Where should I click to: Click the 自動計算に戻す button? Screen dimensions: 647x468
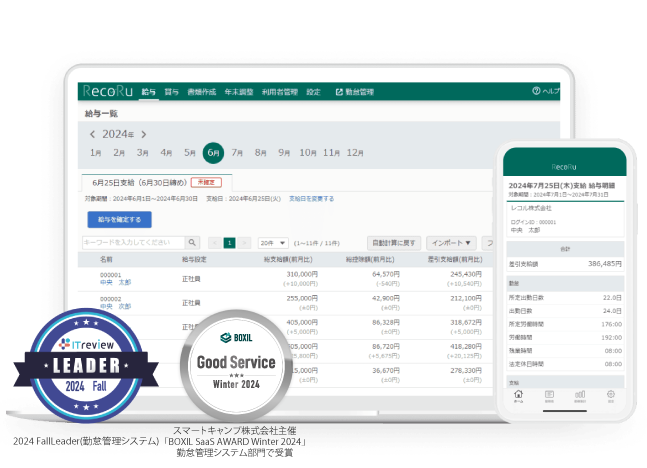[393, 243]
